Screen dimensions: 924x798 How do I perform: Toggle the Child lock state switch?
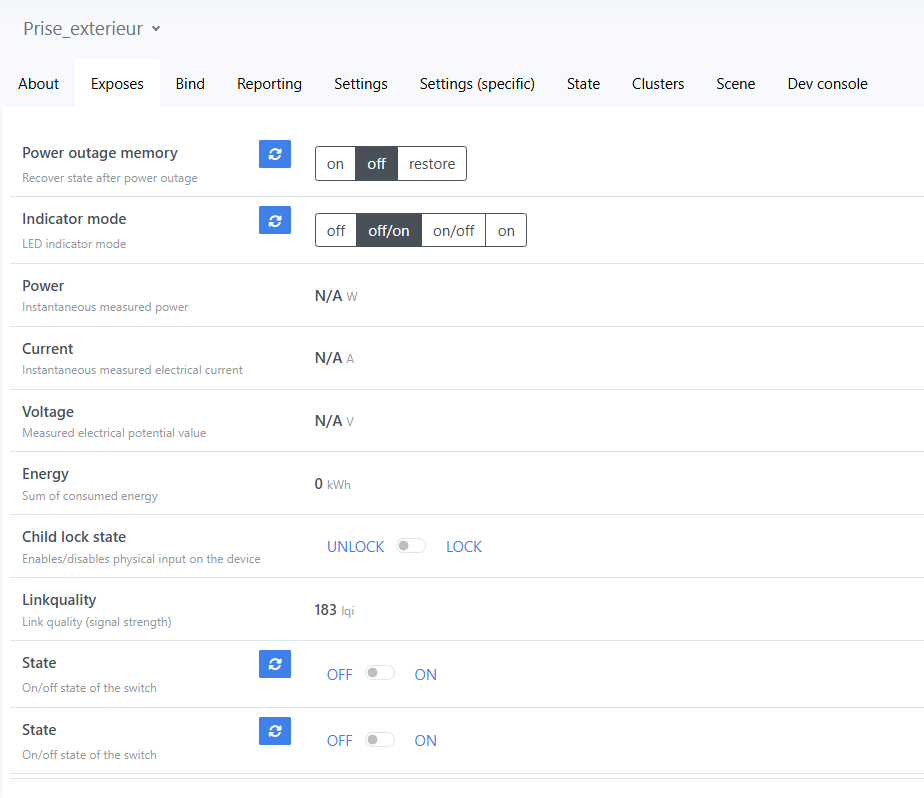tap(411, 546)
